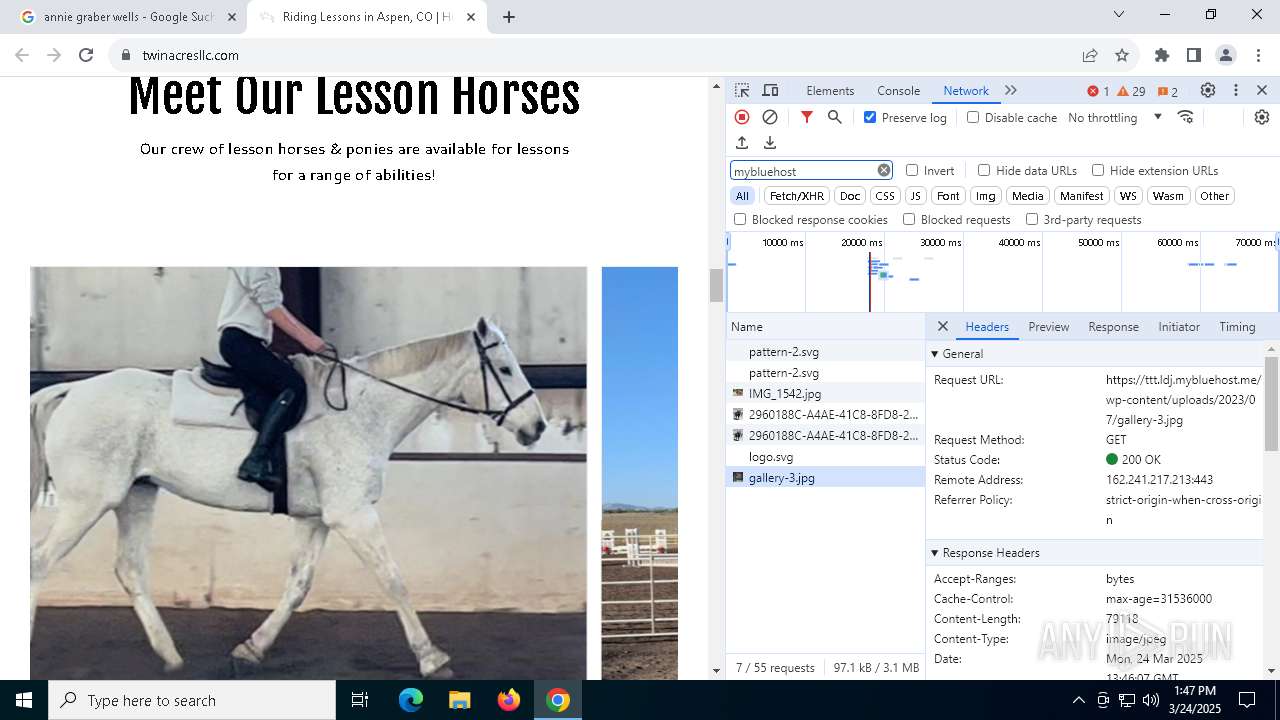Show the 29 warnings badge

(x=1131, y=91)
